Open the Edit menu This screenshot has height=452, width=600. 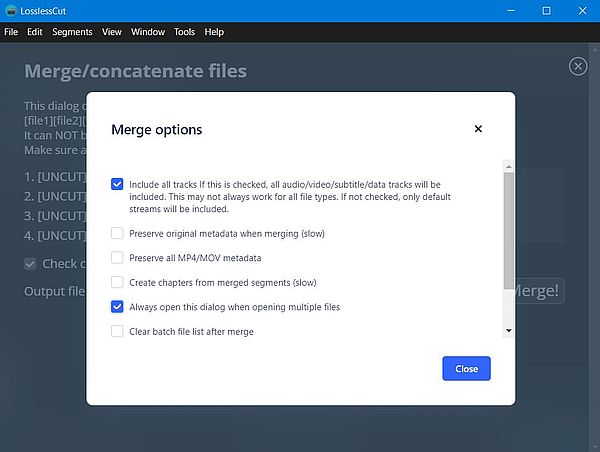(34, 32)
